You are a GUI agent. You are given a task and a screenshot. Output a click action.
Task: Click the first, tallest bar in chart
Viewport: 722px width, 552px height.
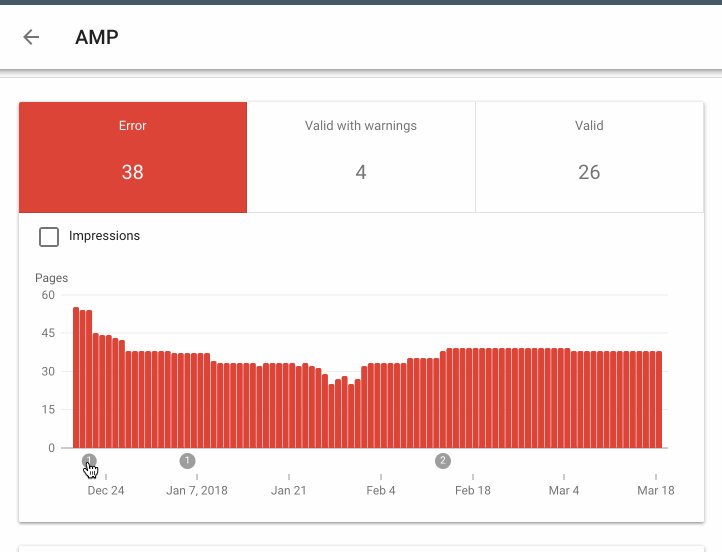76,378
